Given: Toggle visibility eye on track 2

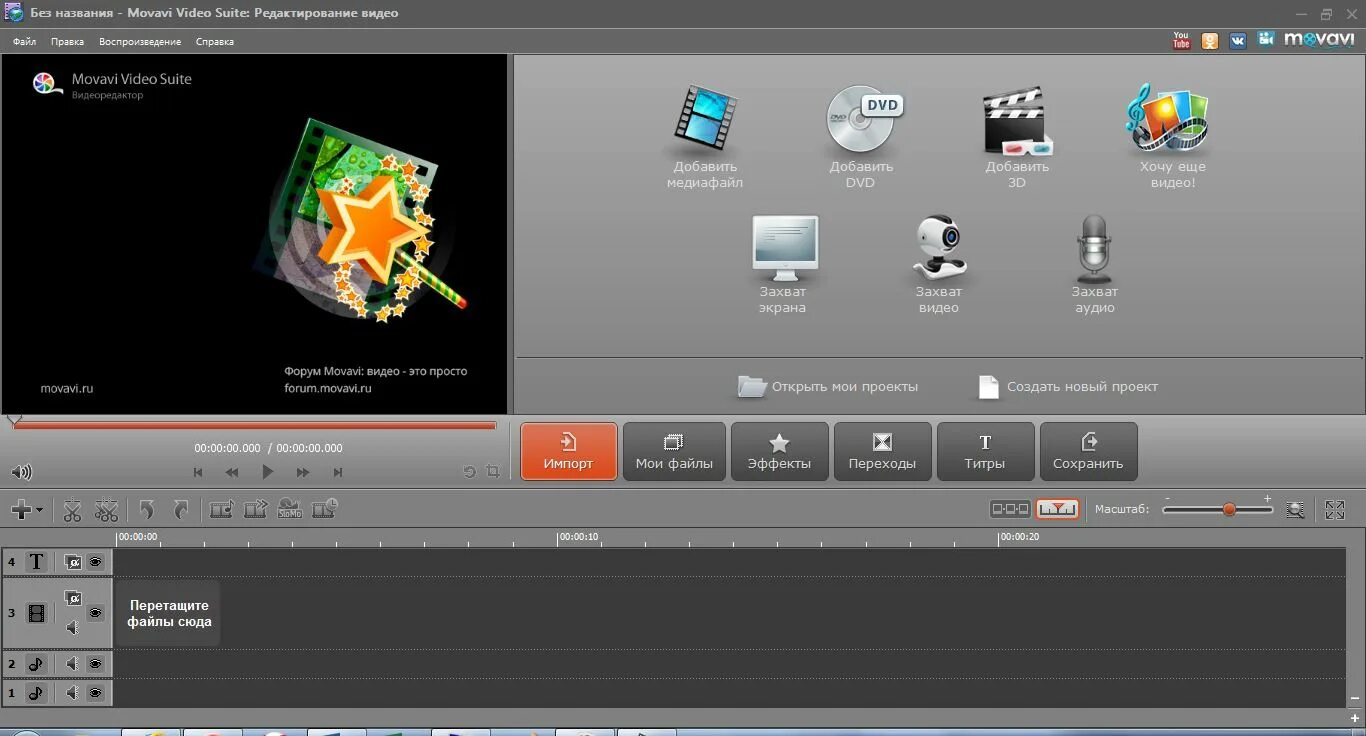Looking at the screenshot, I should coord(95,664).
